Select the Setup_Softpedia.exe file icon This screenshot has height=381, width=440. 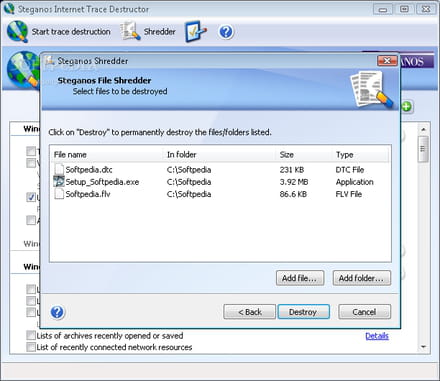59,182
